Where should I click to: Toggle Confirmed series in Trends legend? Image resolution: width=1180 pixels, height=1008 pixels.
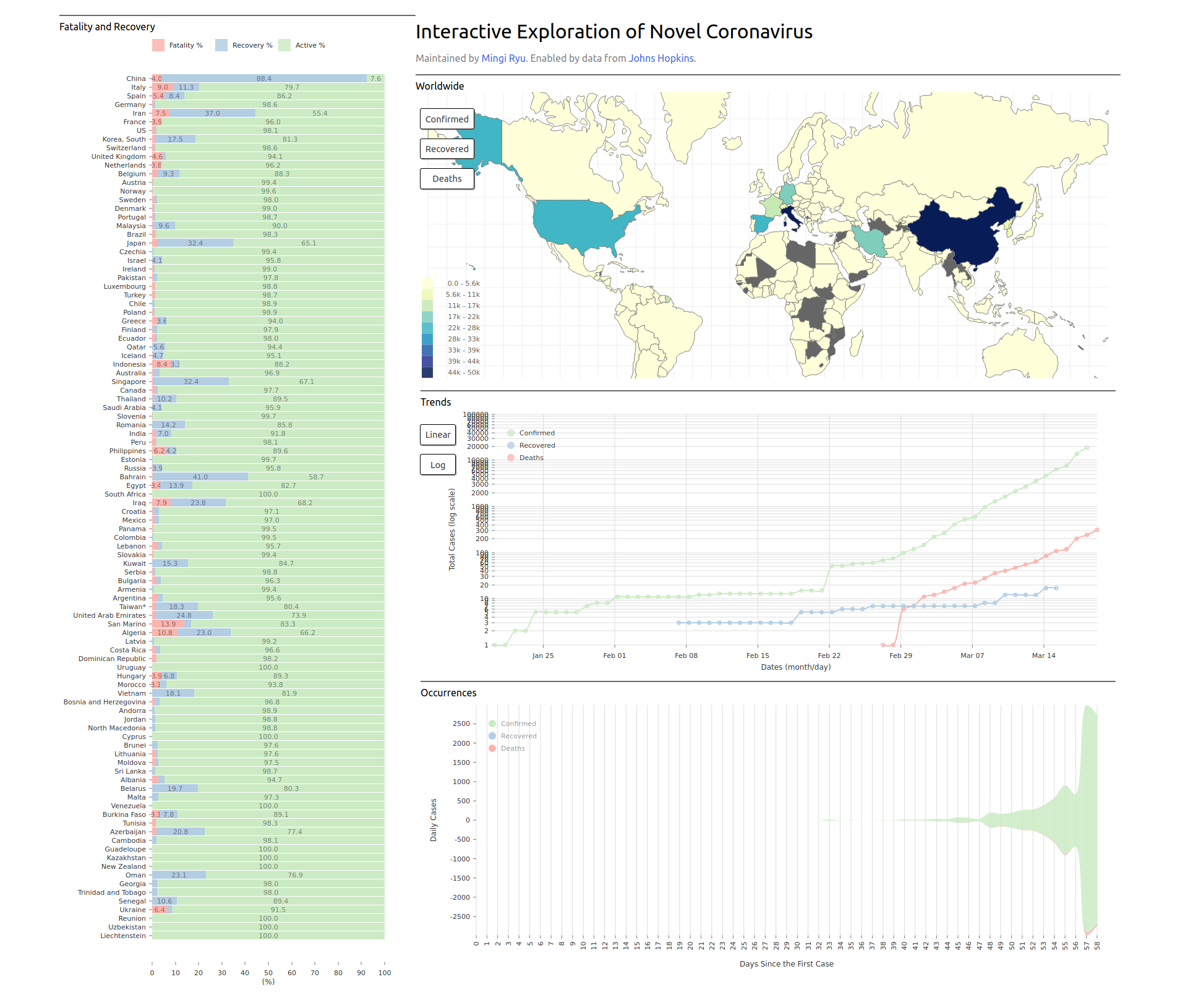[x=531, y=433]
